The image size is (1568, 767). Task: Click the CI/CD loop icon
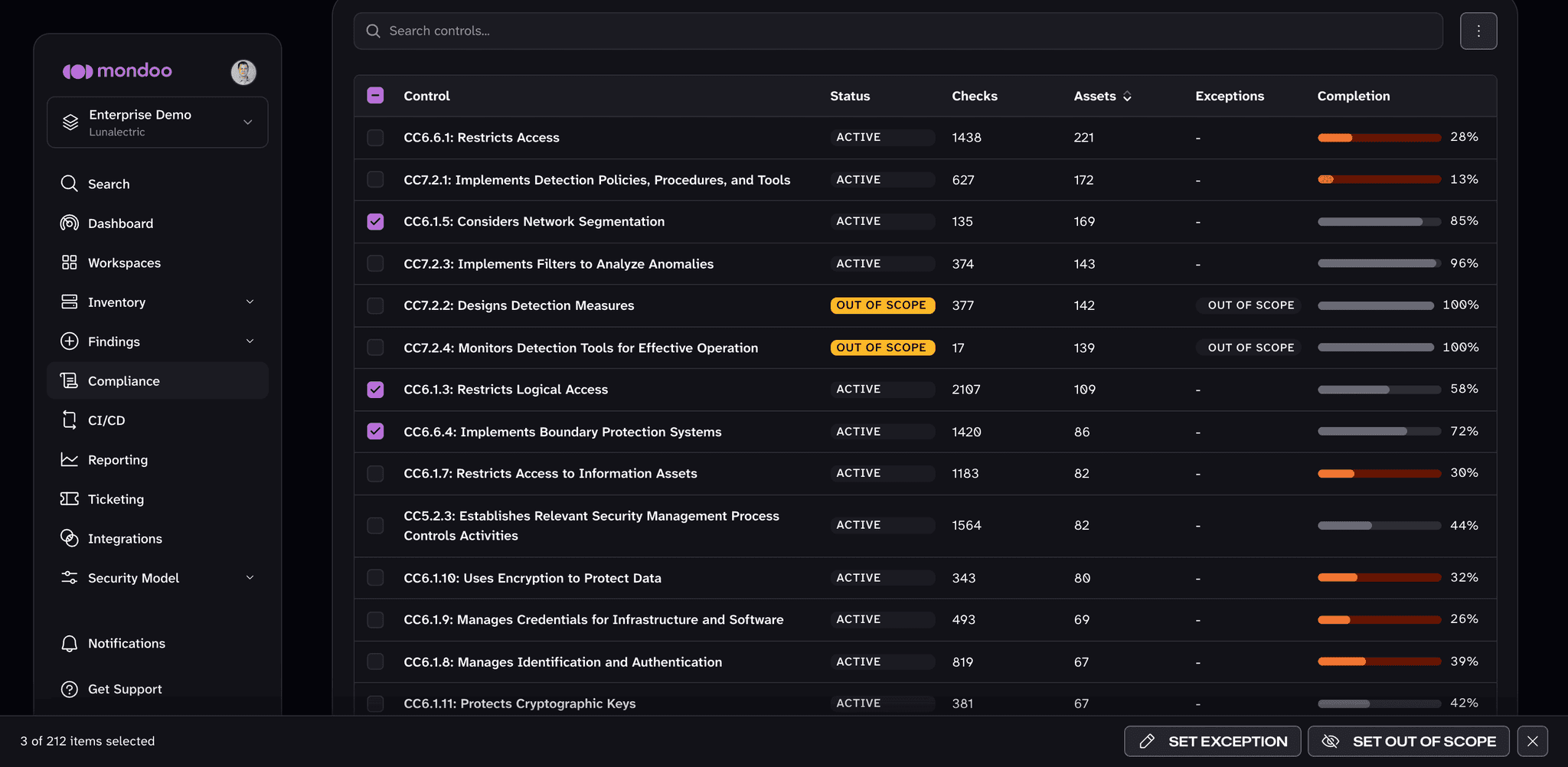click(x=70, y=420)
